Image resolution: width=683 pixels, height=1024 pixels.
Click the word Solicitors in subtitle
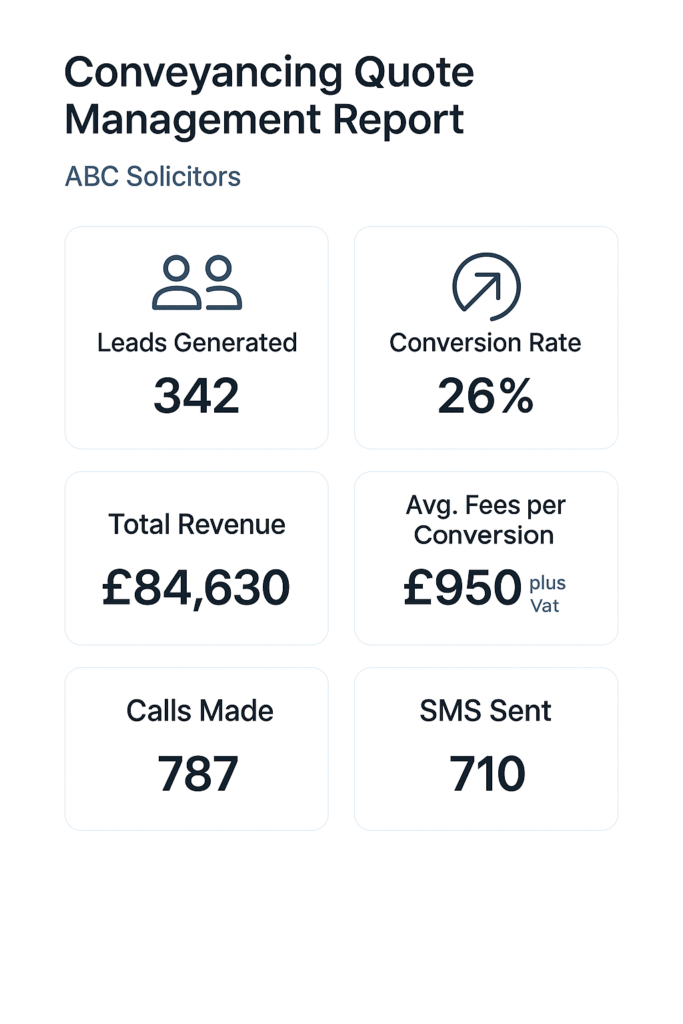183,176
